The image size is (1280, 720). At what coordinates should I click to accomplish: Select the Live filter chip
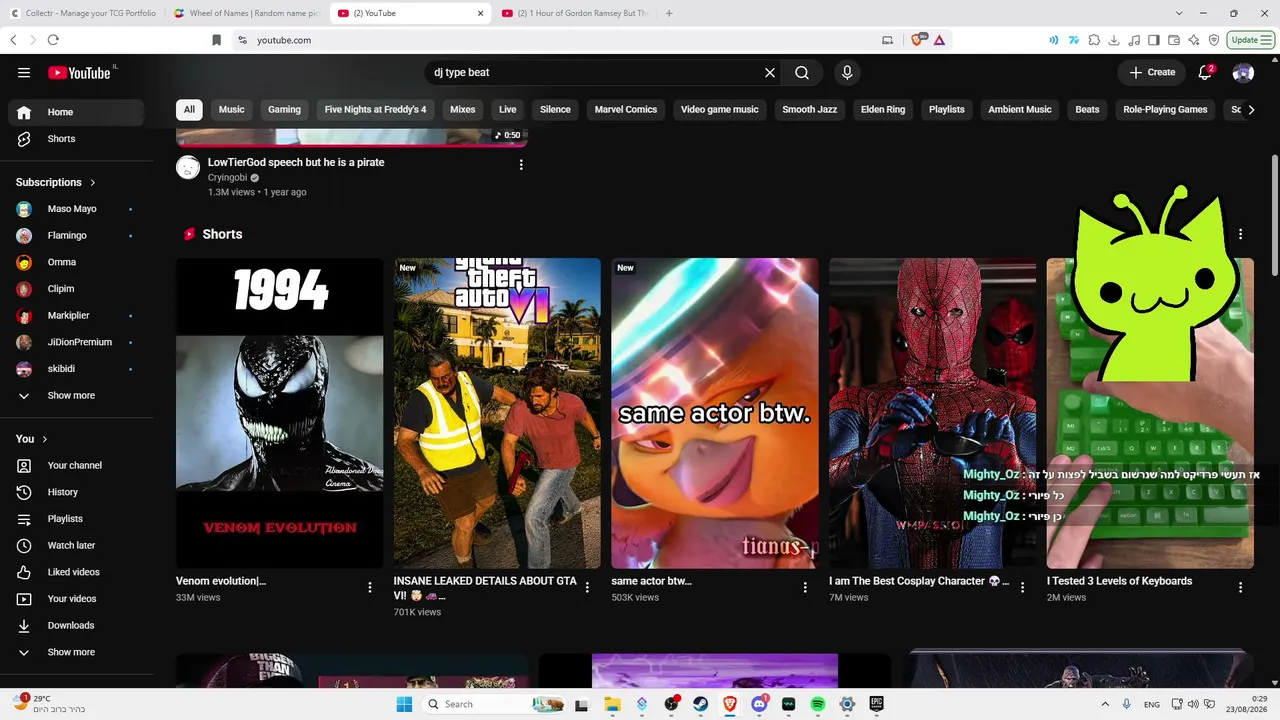(508, 110)
